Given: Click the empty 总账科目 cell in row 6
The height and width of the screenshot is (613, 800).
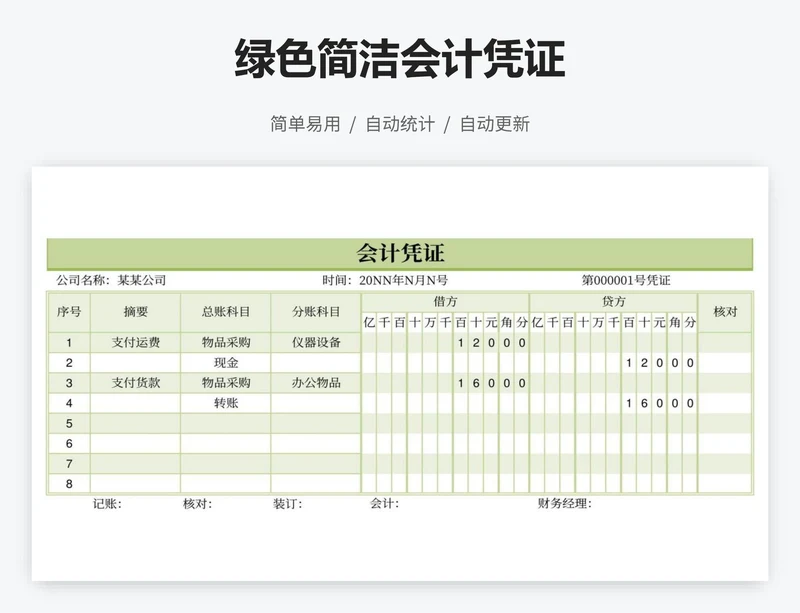Looking at the screenshot, I should pyautogui.click(x=226, y=444).
